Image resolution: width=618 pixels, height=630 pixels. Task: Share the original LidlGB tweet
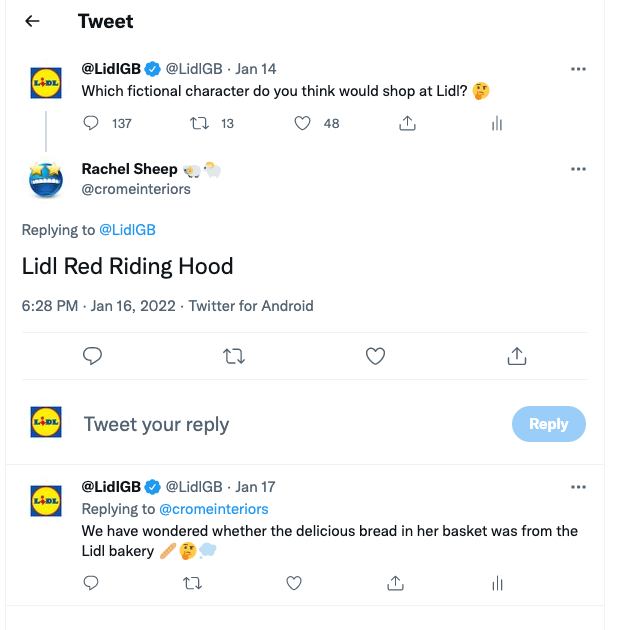407,123
